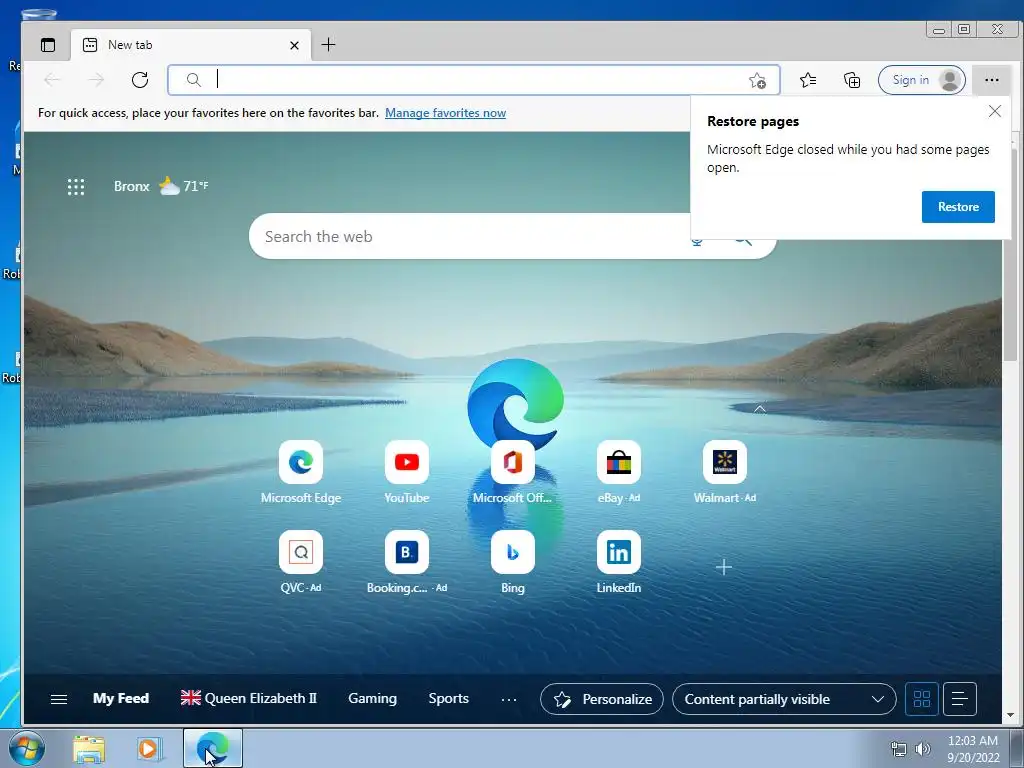Dismiss the Restore pages popup
Screen dimensions: 1024x768
995,112
